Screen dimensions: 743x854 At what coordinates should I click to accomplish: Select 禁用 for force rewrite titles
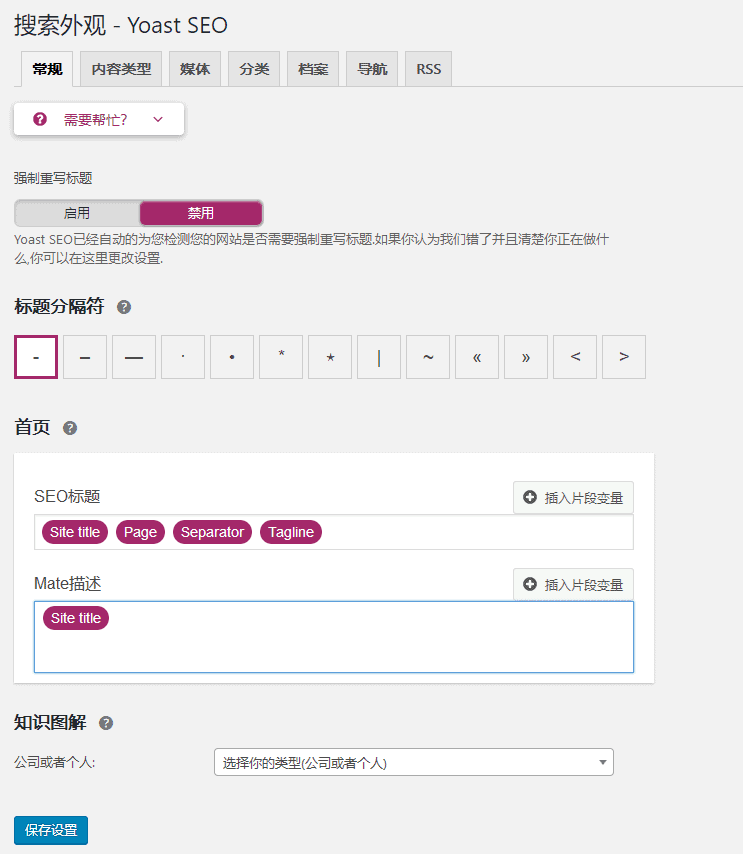[x=201, y=213]
